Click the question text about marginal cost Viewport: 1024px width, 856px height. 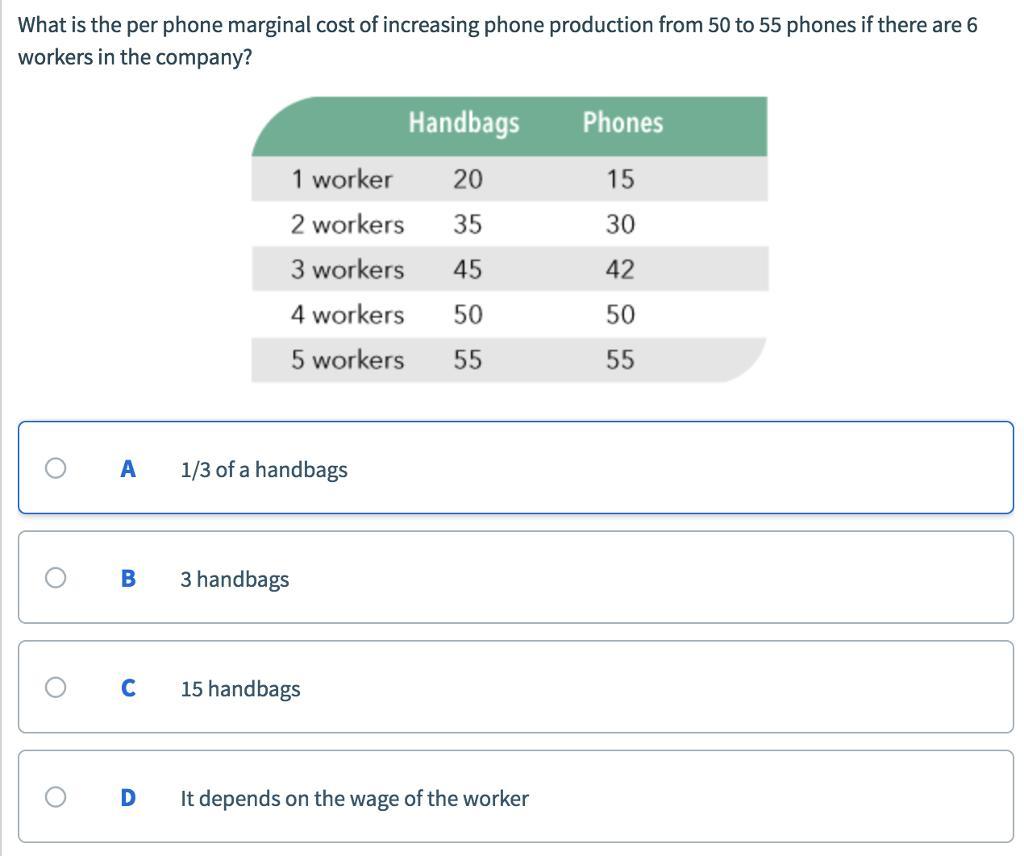(x=498, y=40)
